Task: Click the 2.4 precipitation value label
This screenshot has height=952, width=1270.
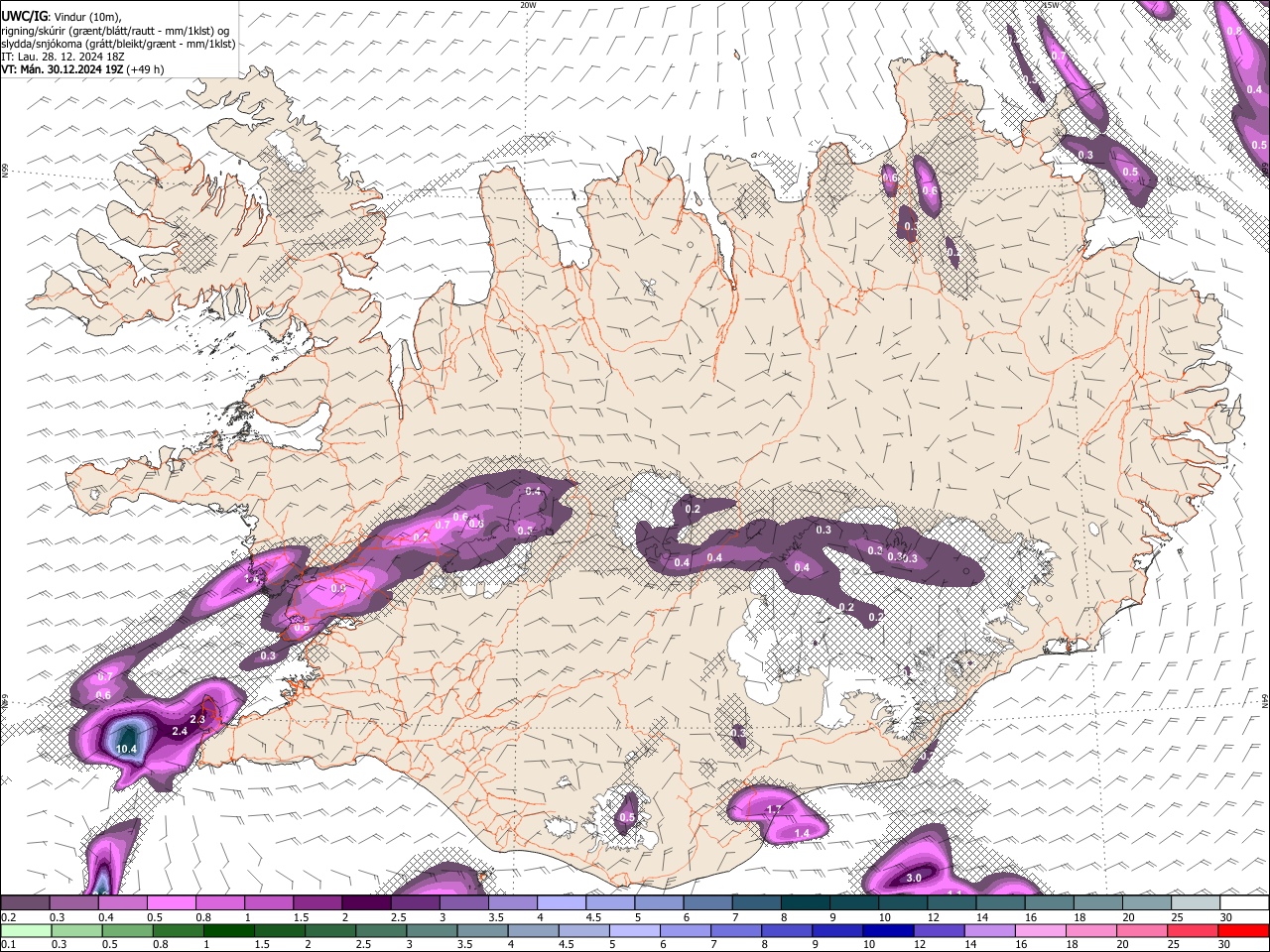Action: pyautogui.click(x=180, y=731)
